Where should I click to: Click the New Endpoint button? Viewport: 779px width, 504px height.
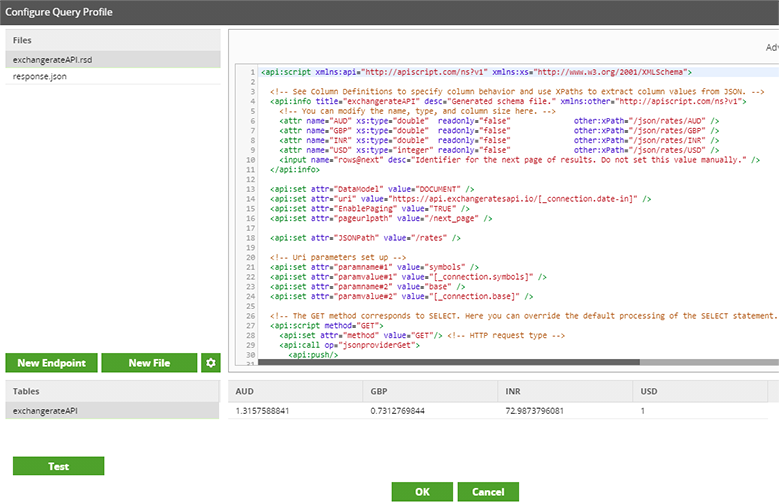tap(52, 363)
